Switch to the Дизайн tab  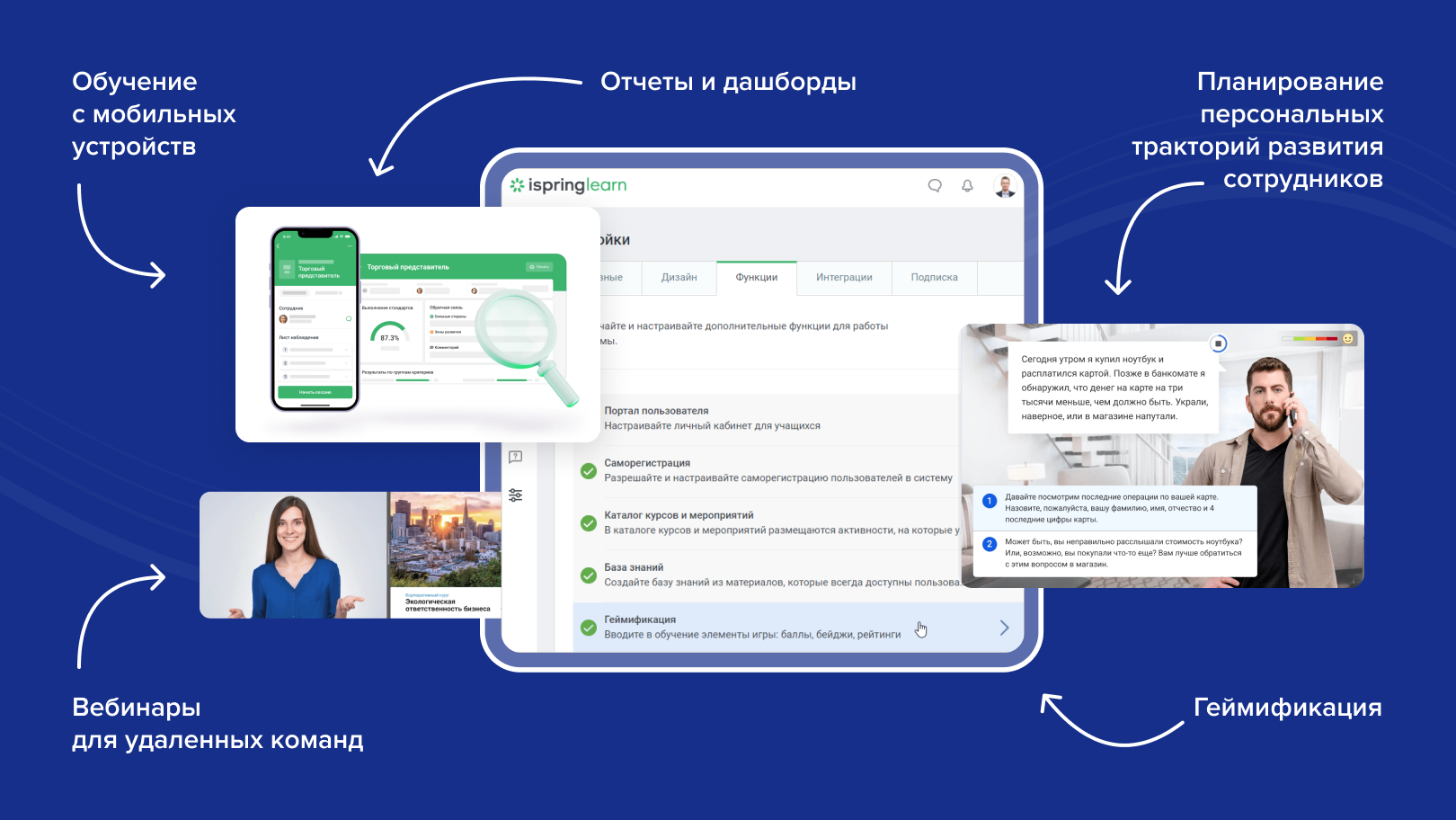(x=679, y=278)
